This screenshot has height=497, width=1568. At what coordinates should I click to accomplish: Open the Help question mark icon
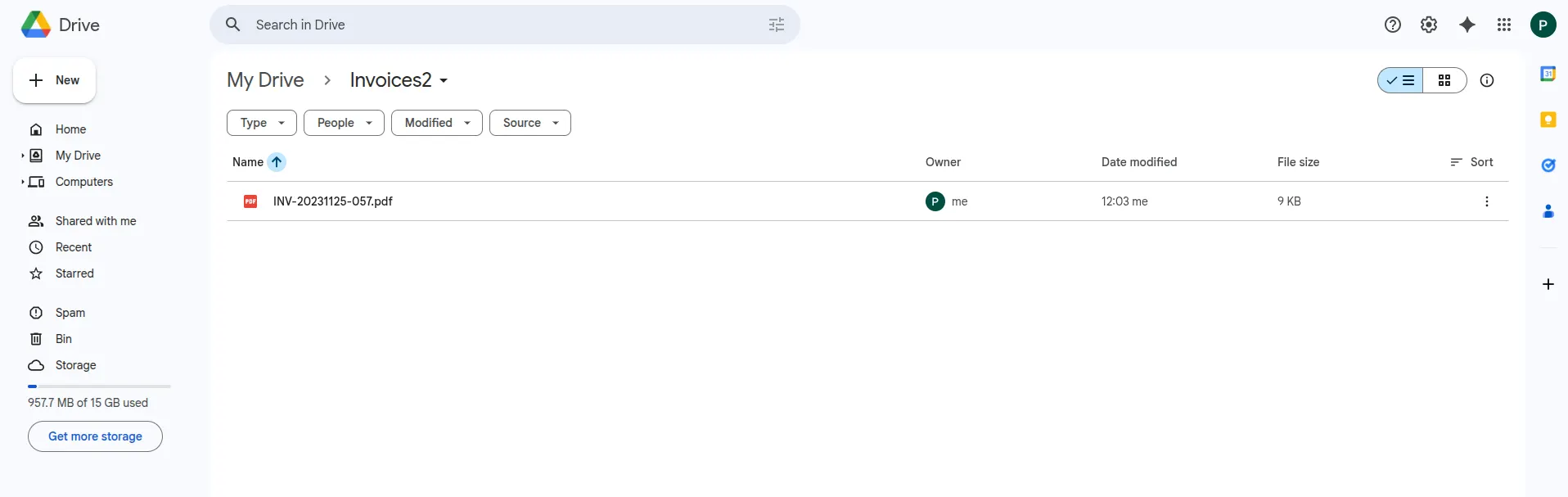click(x=1393, y=25)
